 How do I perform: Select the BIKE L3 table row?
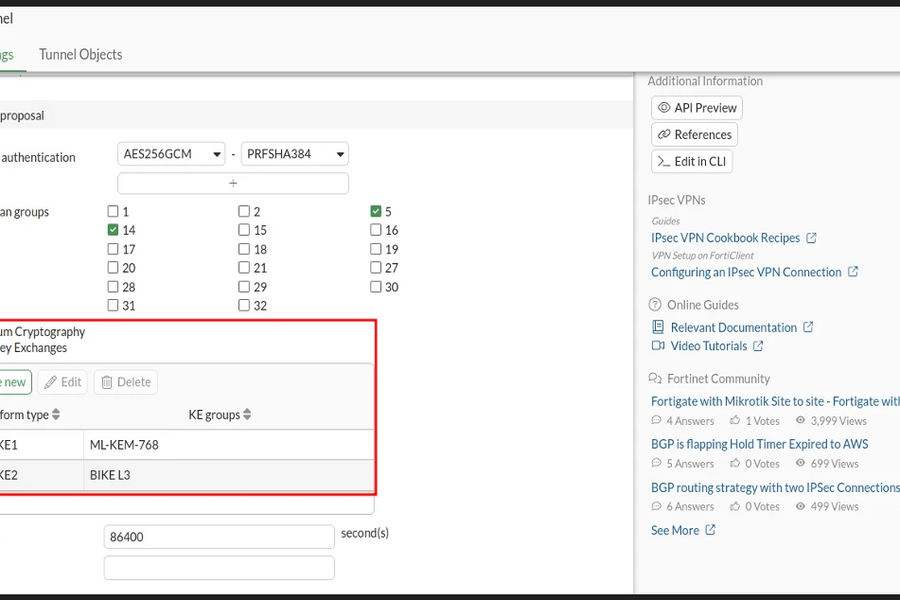point(187,475)
